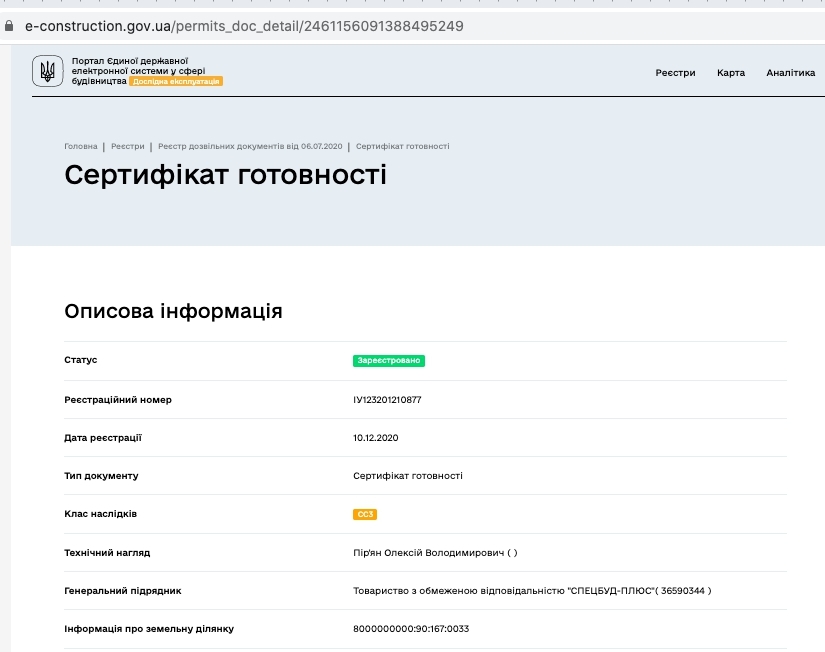Click the Реєстраційний номер label

click(x=118, y=400)
